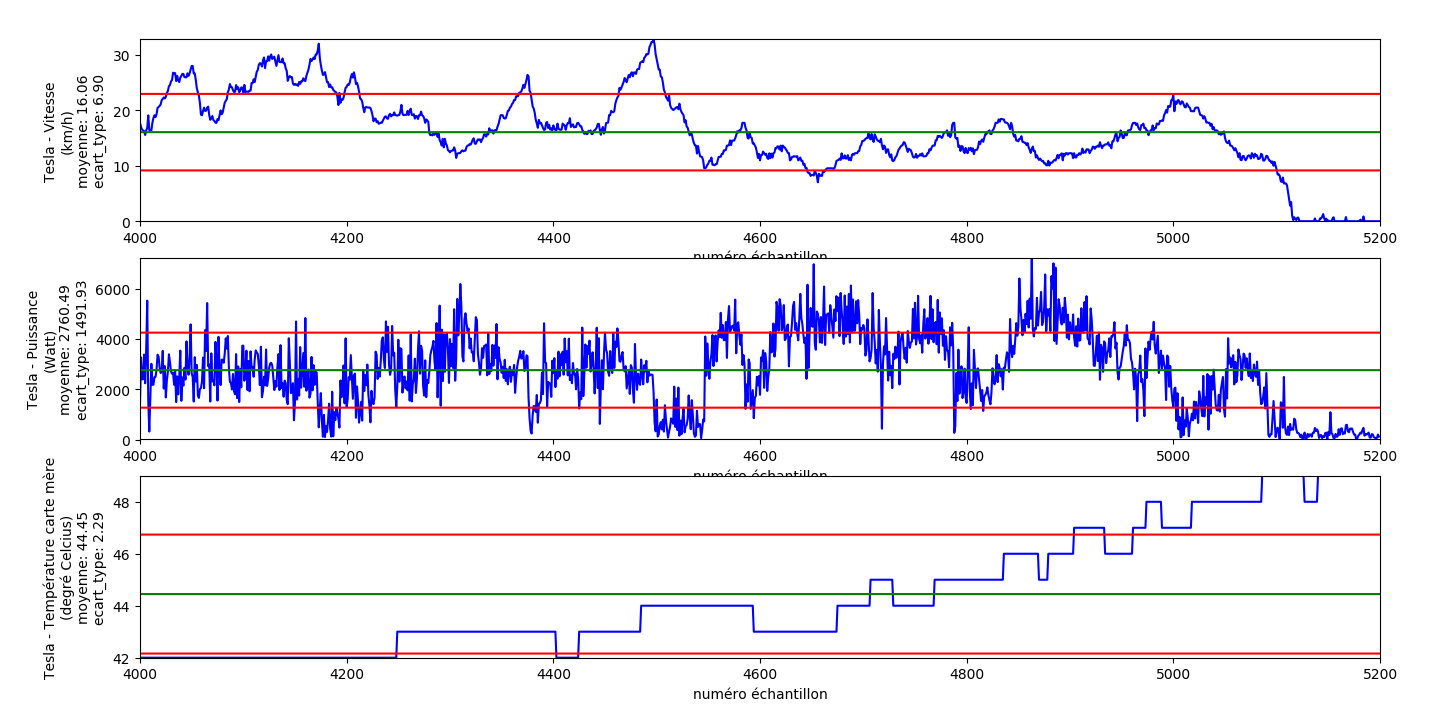Screen dimensions: 1429x720
Task: Click the 5000 x-tick under the Vitesse plot
Action: tap(1173, 240)
